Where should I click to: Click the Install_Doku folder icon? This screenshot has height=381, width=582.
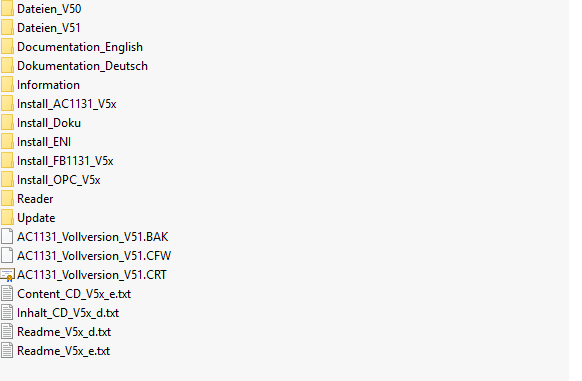(7, 123)
